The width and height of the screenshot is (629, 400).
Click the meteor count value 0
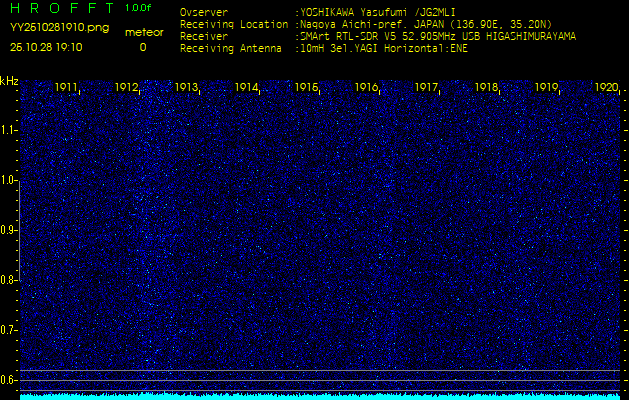[x=142, y=46]
